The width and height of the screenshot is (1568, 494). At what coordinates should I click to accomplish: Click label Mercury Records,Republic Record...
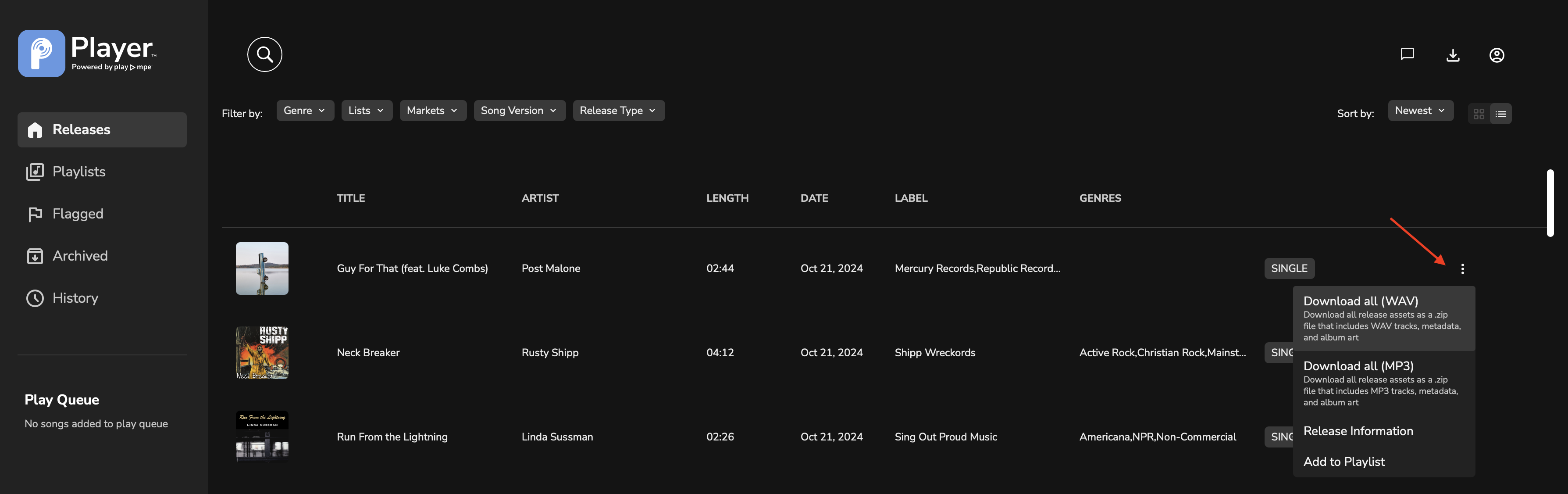[977, 268]
